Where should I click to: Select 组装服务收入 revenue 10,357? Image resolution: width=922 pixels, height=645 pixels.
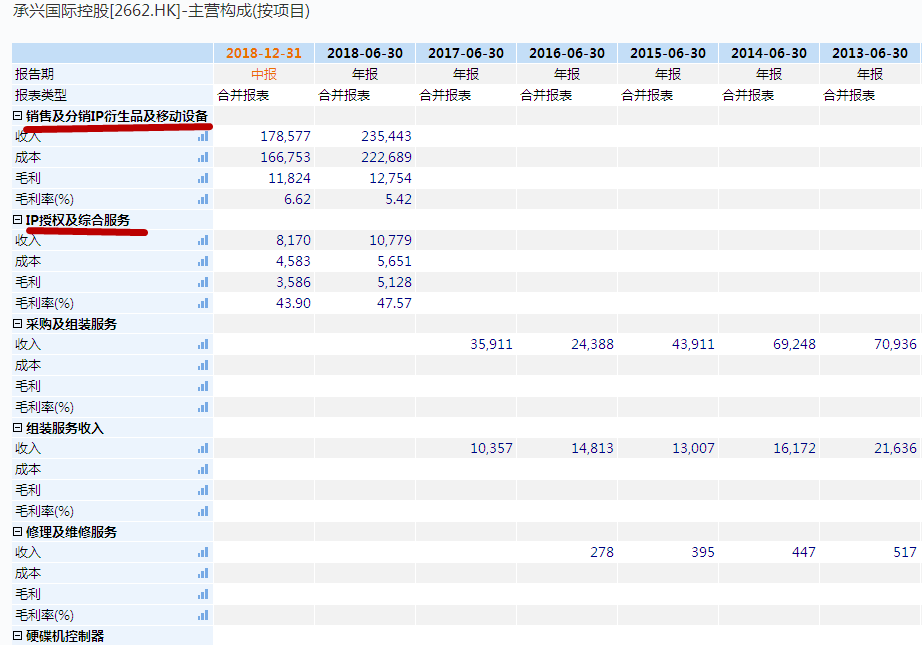[x=492, y=449]
